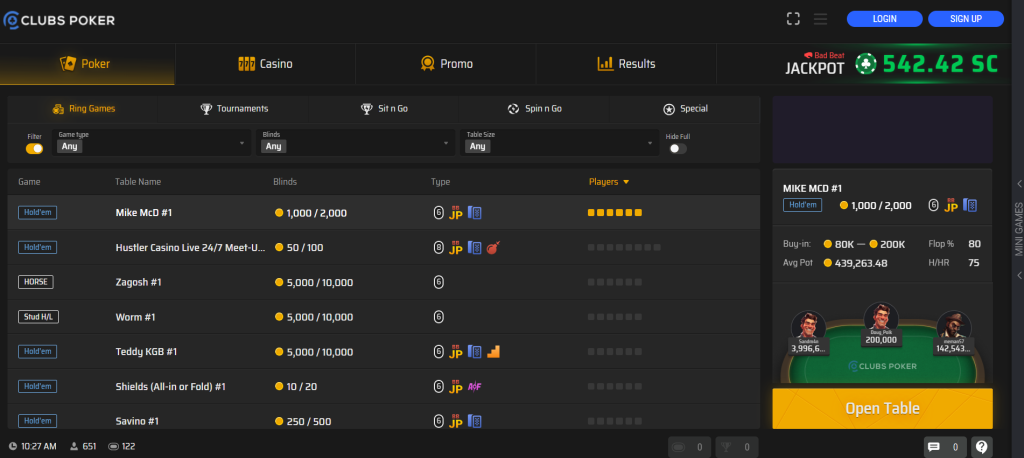Select the Teddy KGB #1 table row
The image size is (1024, 458).
coord(384,352)
